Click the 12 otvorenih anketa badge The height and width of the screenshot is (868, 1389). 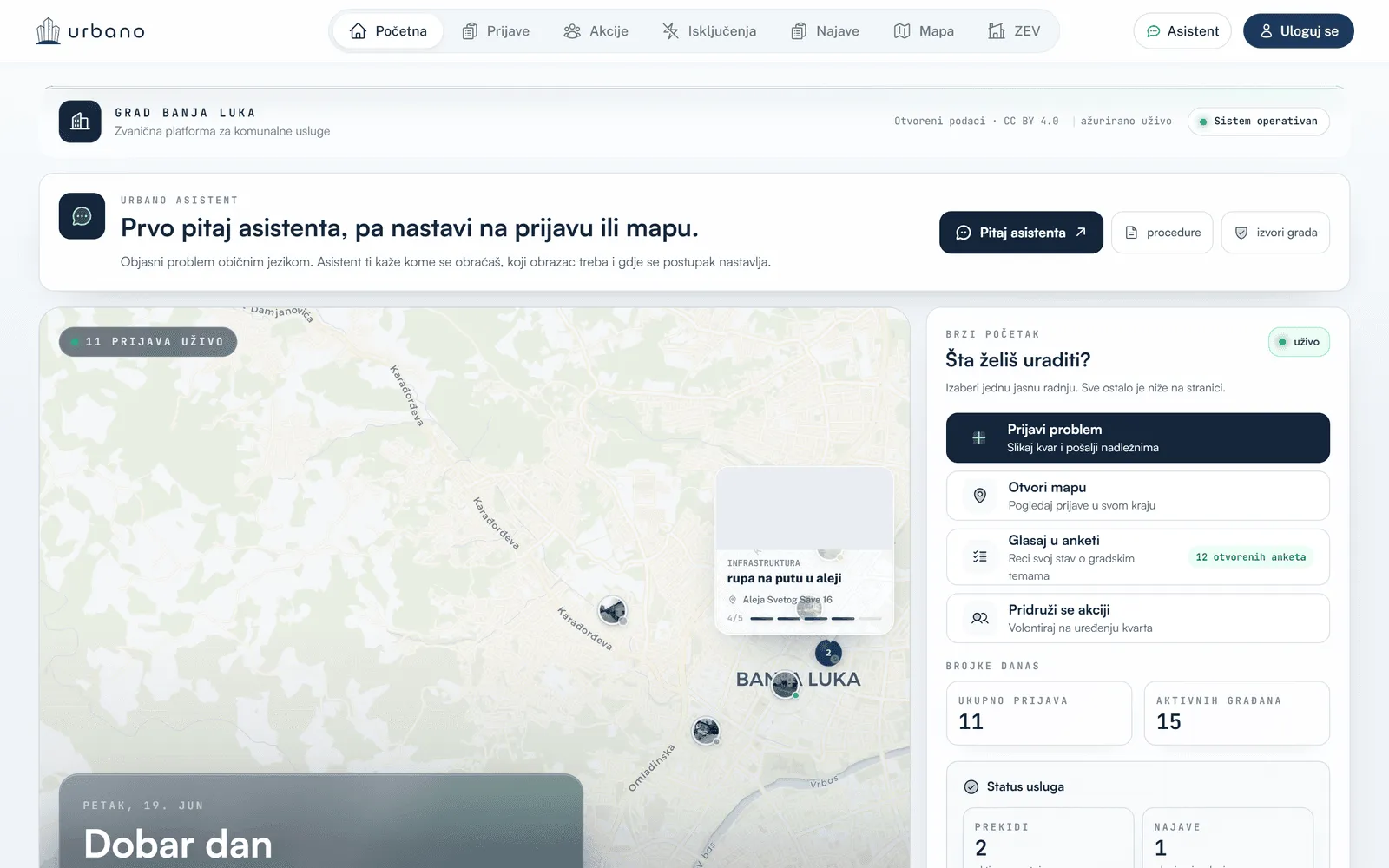(x=1250, y=557)
